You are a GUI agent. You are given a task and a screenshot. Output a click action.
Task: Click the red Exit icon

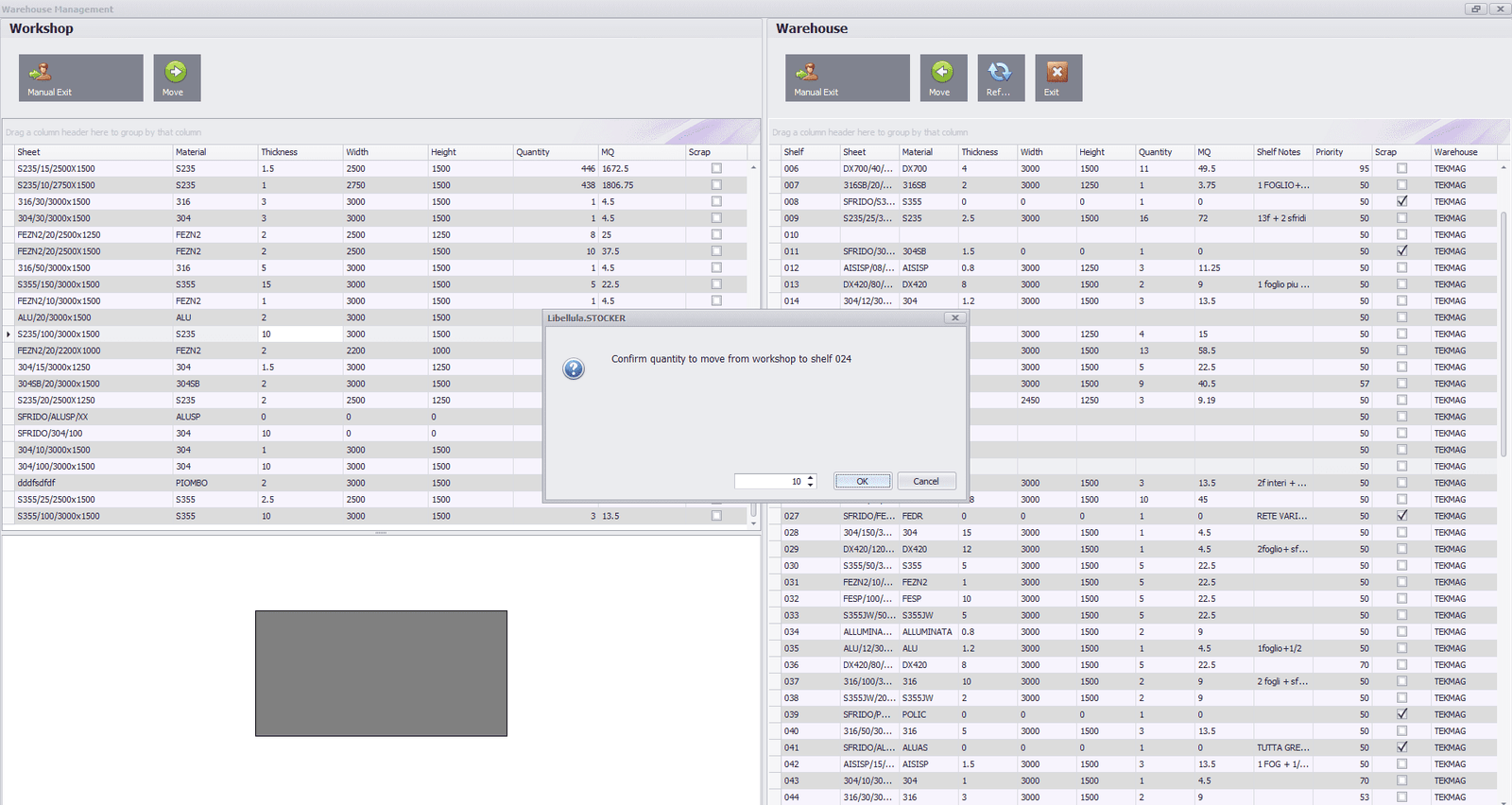pos(1057,72)
